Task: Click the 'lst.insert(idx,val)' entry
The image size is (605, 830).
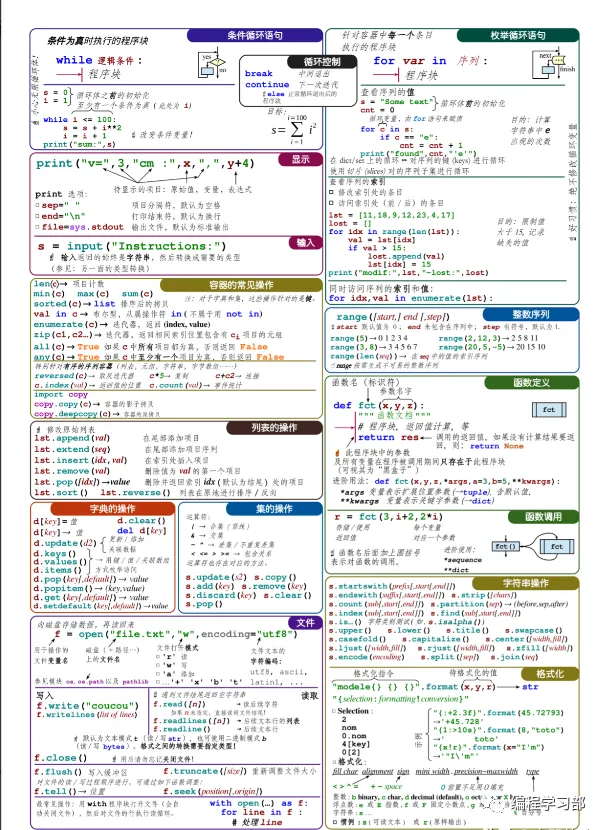Action: [81, 461]
